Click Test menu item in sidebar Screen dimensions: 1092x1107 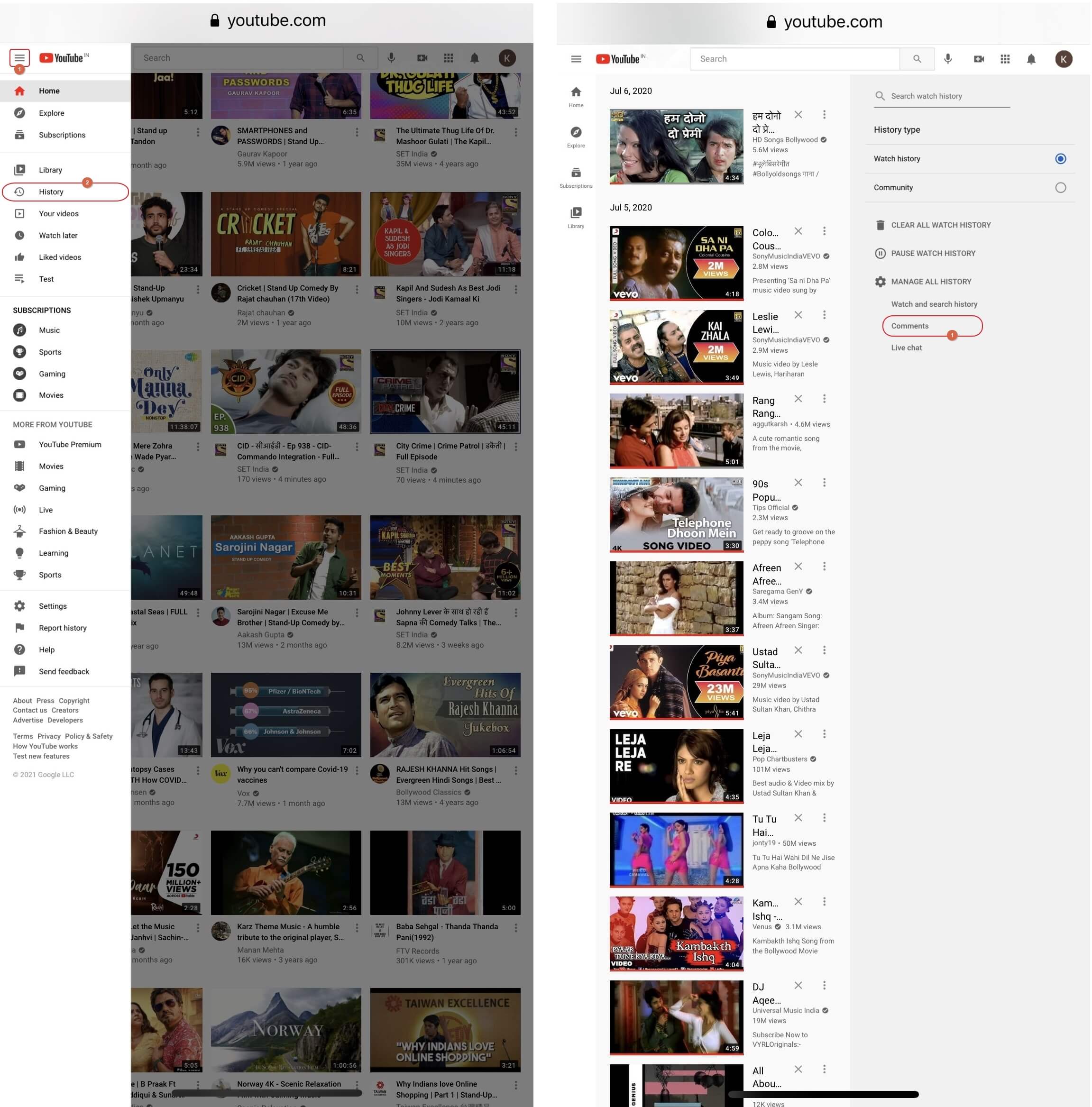coord(65,279)
